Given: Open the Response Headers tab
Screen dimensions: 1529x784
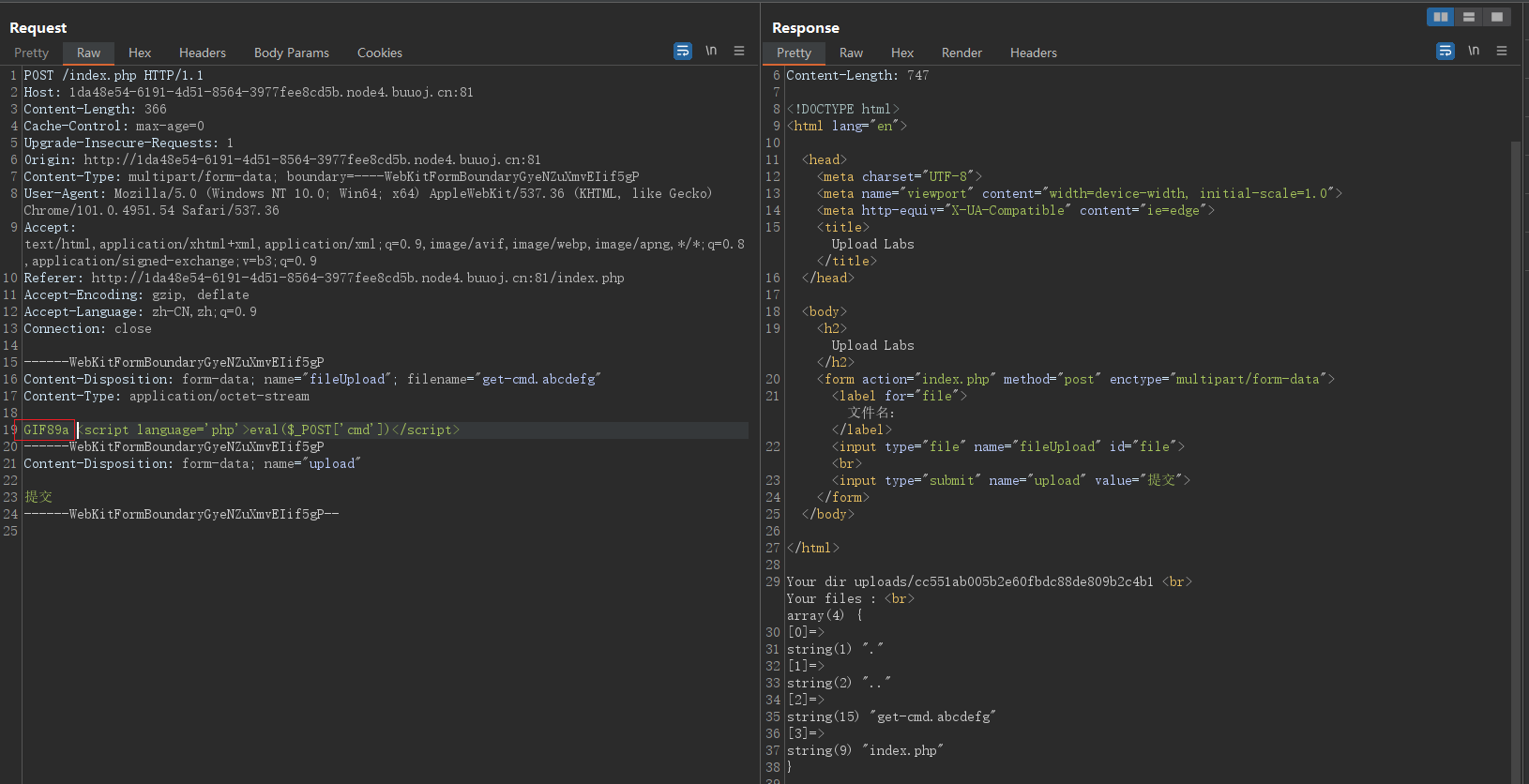Looking at the screenshot, I should (x=1034, y=53).
